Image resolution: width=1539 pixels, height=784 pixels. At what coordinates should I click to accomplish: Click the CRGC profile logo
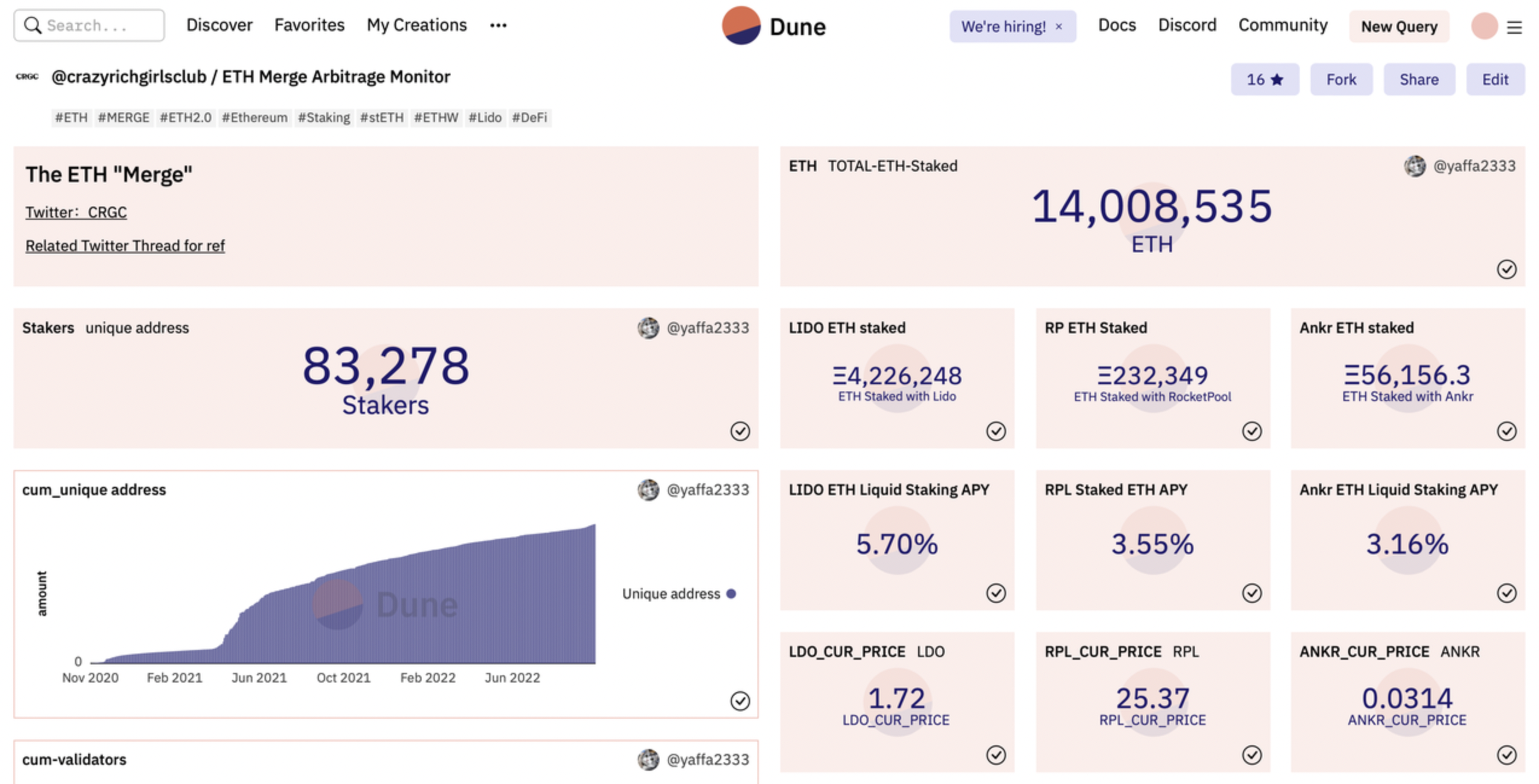point(27,77)
